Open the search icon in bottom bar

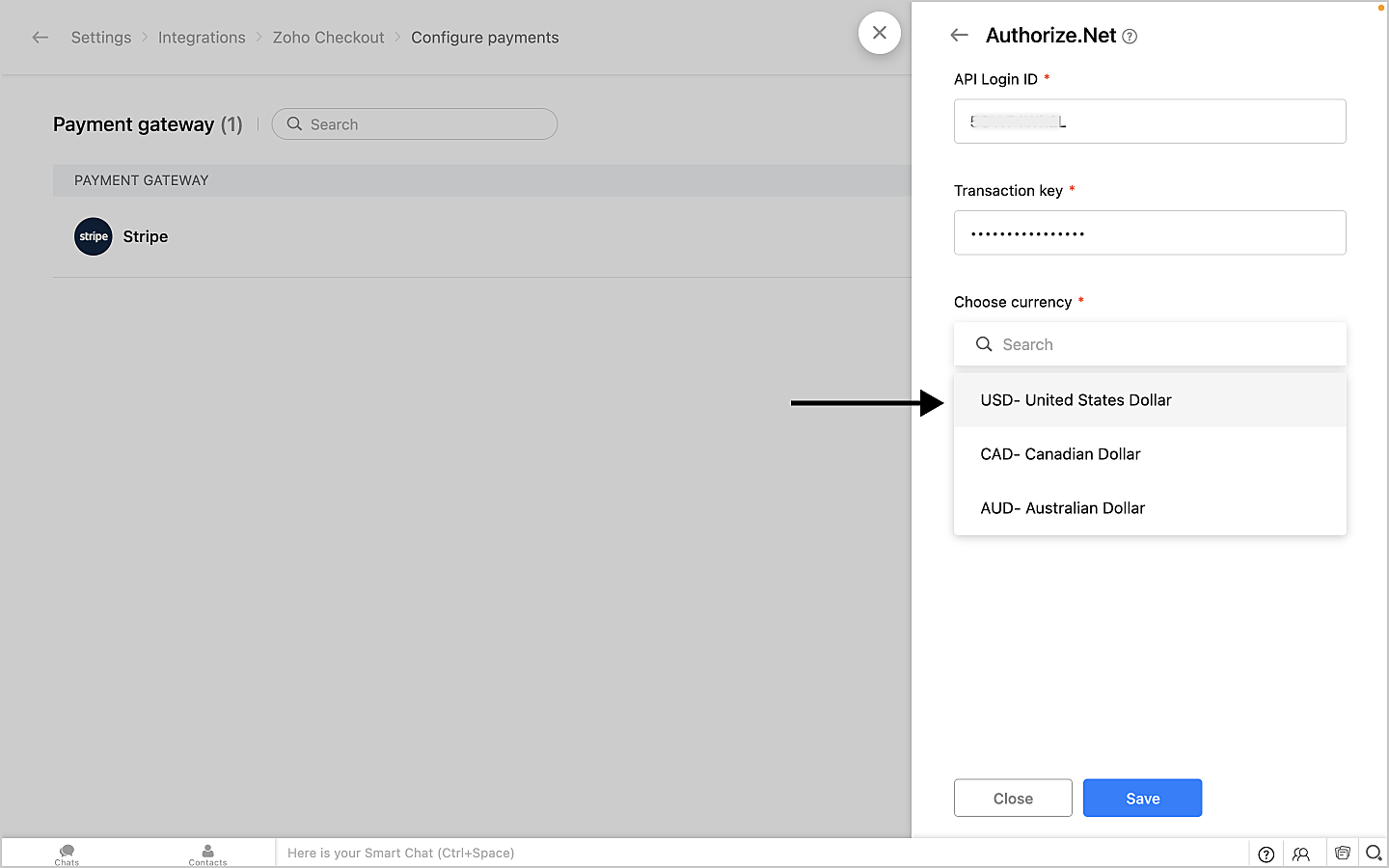(1374, 853)
